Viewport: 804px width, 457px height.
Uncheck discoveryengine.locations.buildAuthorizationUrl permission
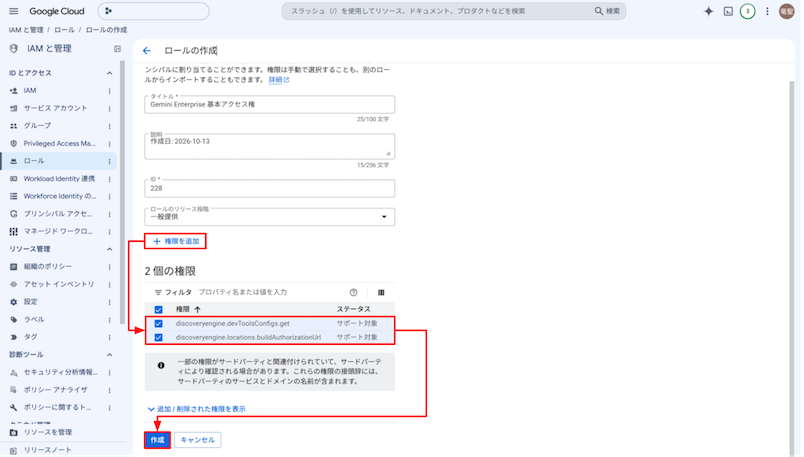click(158, 337)
